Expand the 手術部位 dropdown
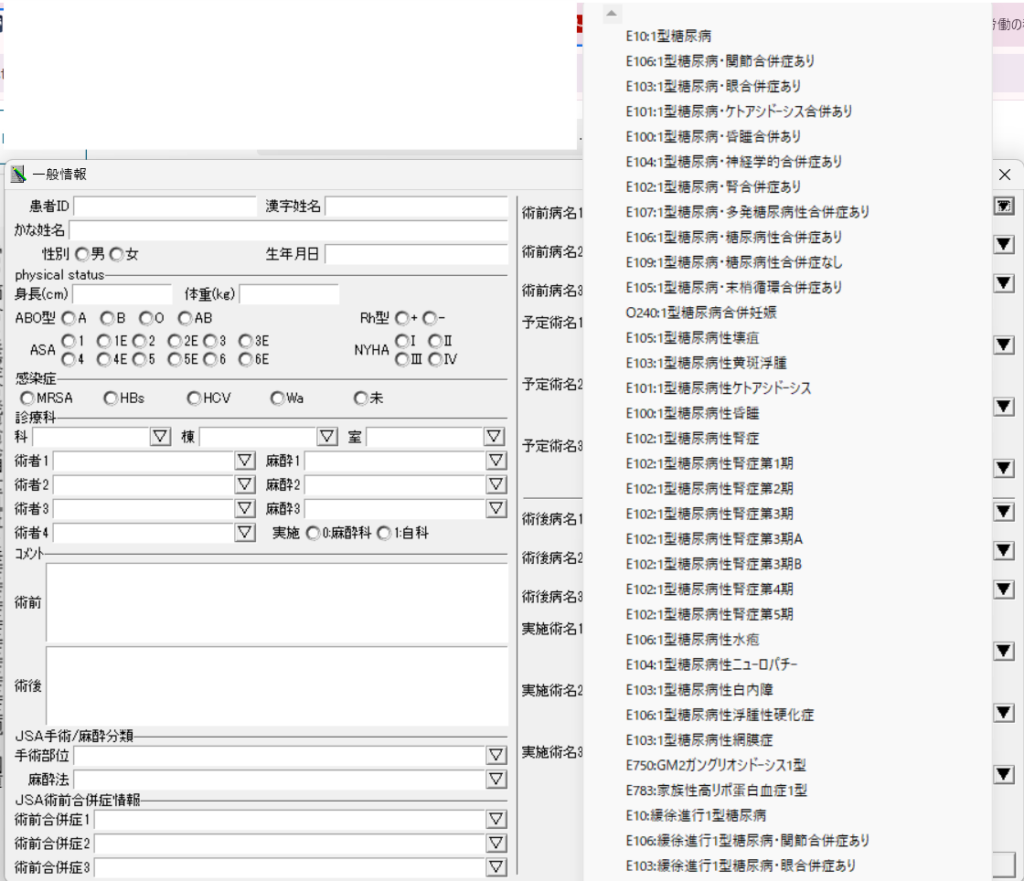Viewport: 1024px width, 881px height. 495,755
